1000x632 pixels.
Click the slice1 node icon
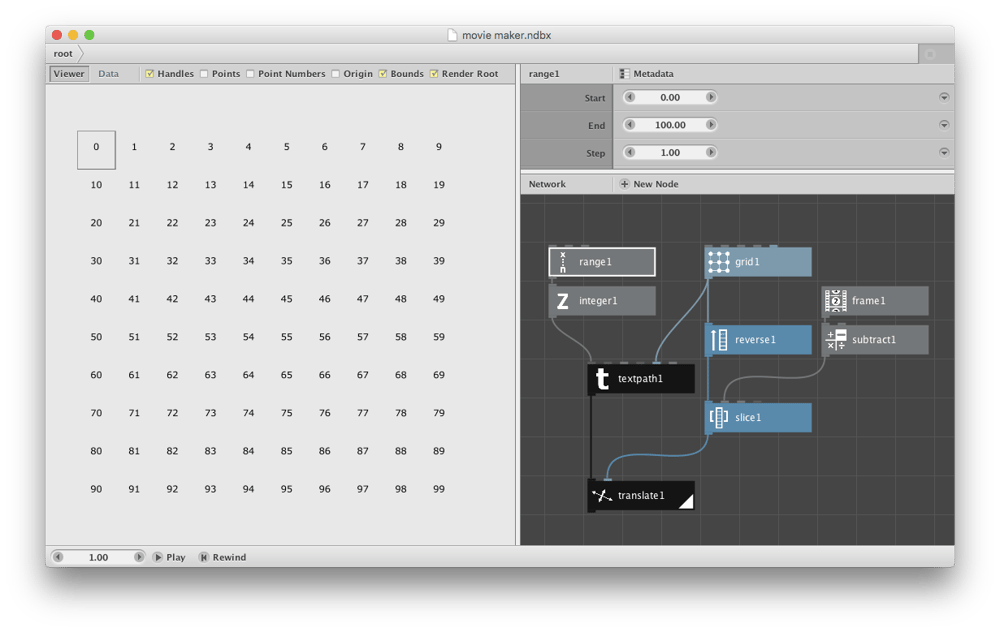tap(719, 418)
